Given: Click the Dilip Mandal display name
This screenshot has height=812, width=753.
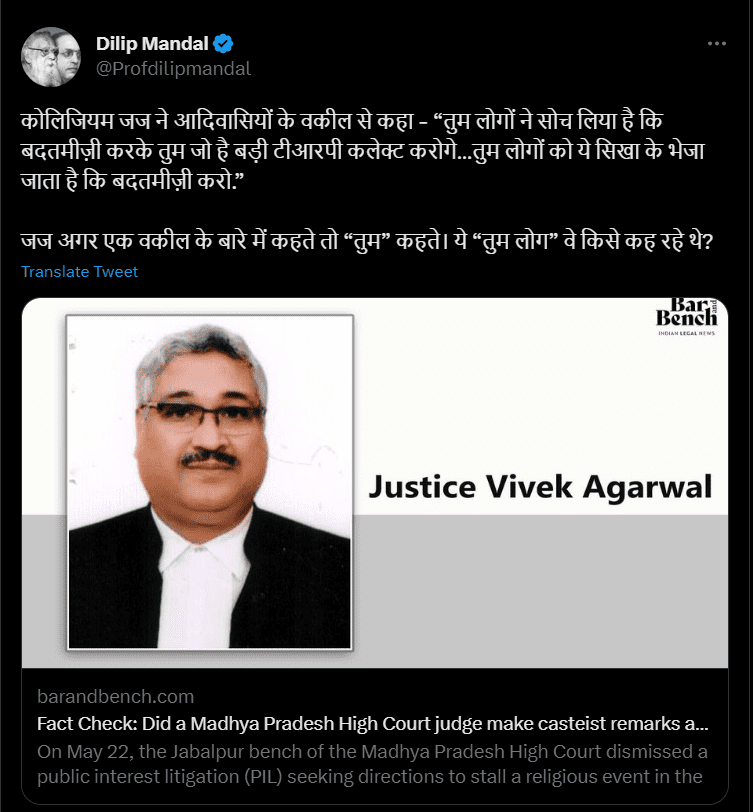Looking at the screenshot, I should (152, 44).
